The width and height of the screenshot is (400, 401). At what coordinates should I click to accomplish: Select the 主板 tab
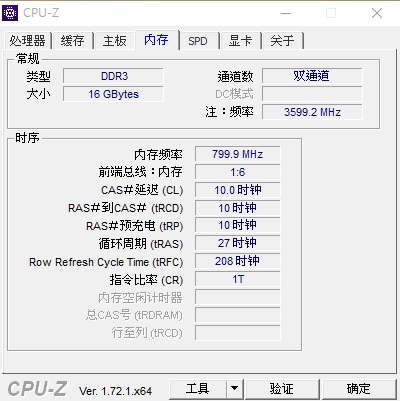115,41
